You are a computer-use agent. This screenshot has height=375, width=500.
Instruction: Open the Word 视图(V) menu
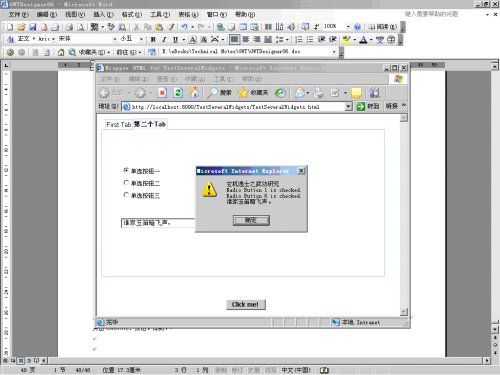tap(75, 15)
